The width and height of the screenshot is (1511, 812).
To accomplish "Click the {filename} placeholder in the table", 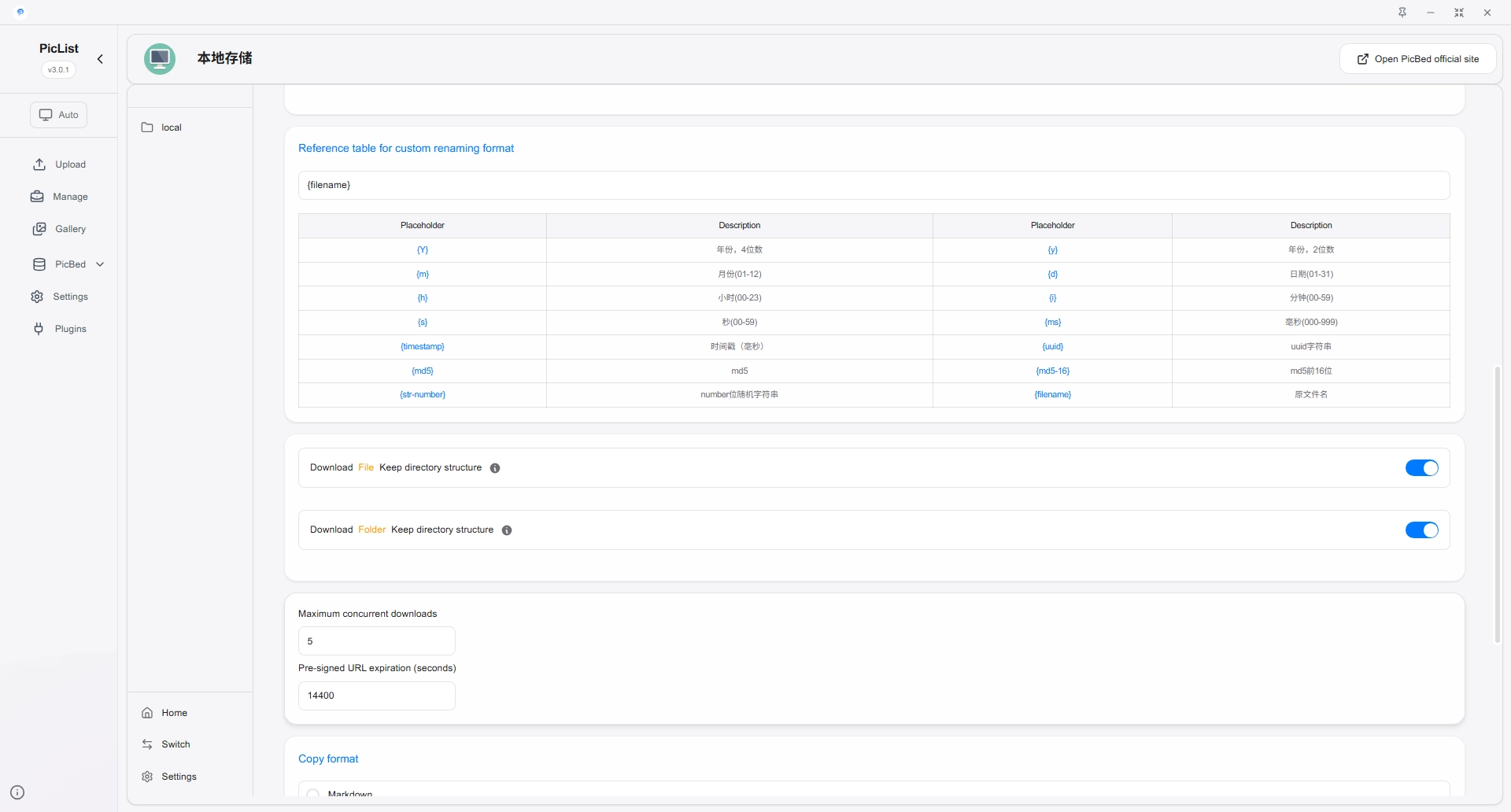I will pos(1053,395).
